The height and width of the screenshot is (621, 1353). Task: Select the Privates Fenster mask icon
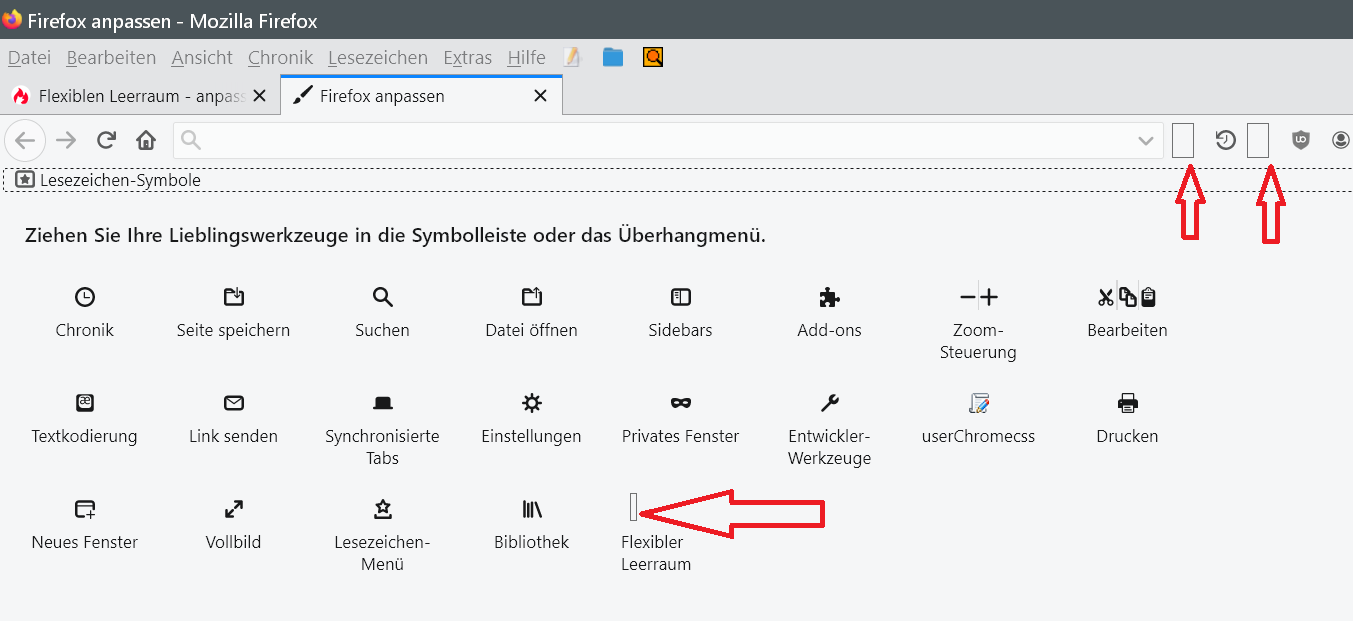[680, 403]
